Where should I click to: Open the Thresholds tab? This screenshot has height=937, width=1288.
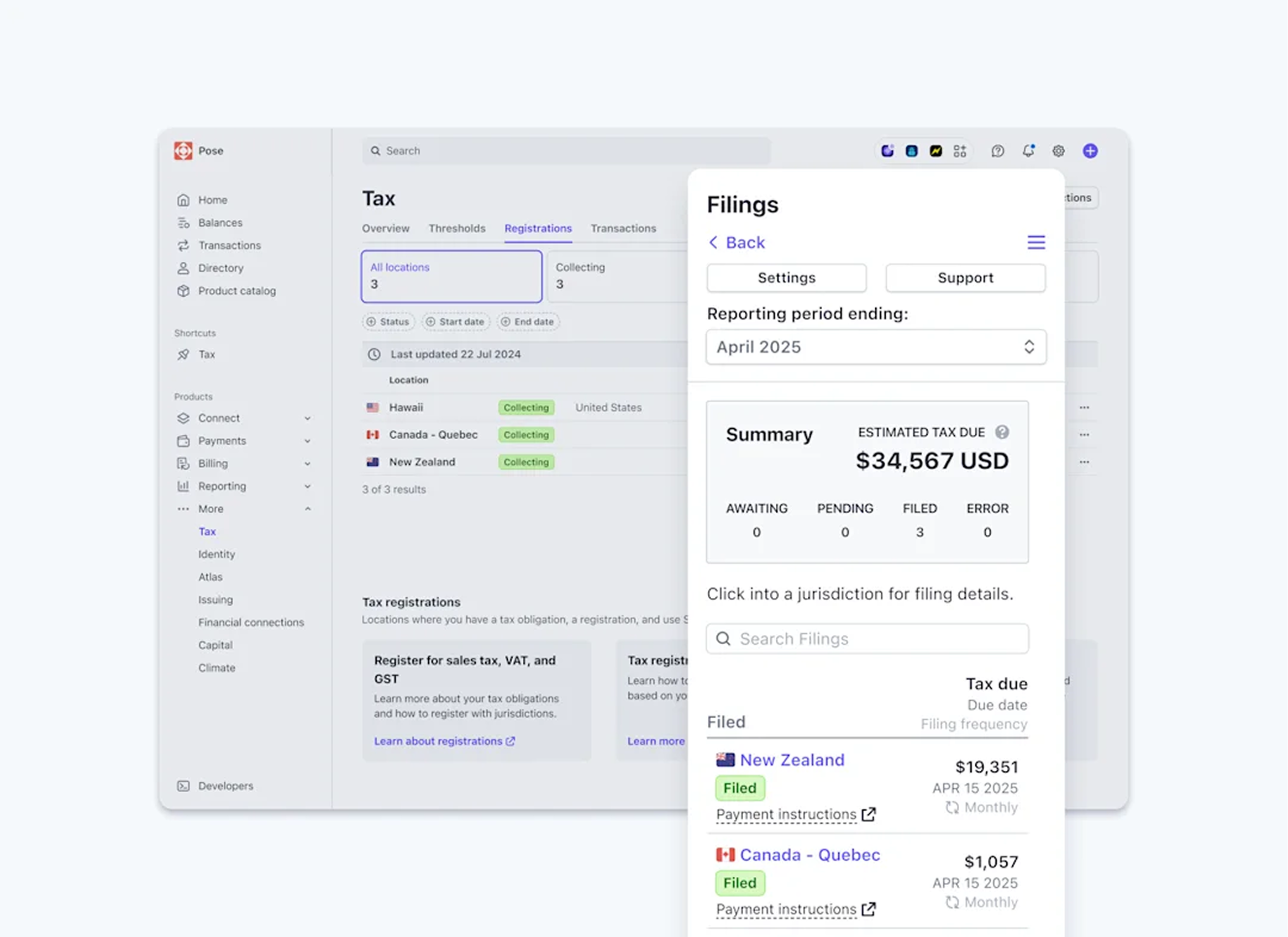click(x=456, y=228)
